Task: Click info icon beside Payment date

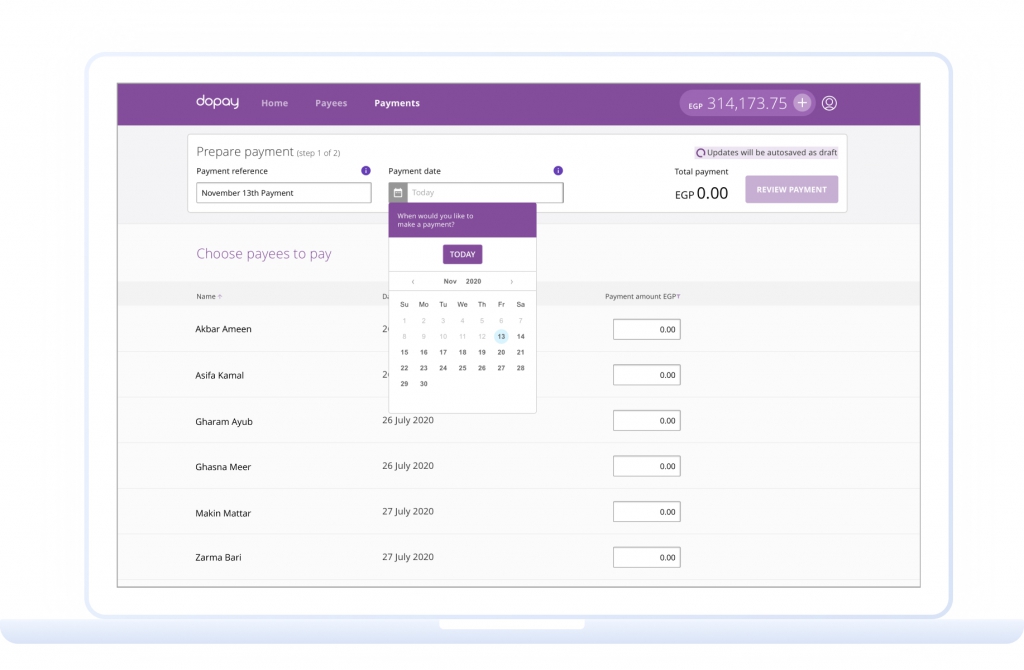Action: pyautogui.click(x=558, y=171)
